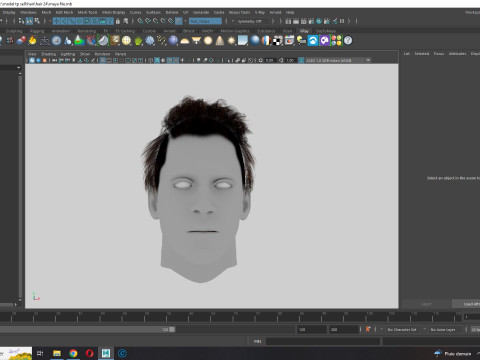Open the highlighted selection mask field
Image resolution: width=480 pixels, height=360 pixels.
[x=205, y=21]
